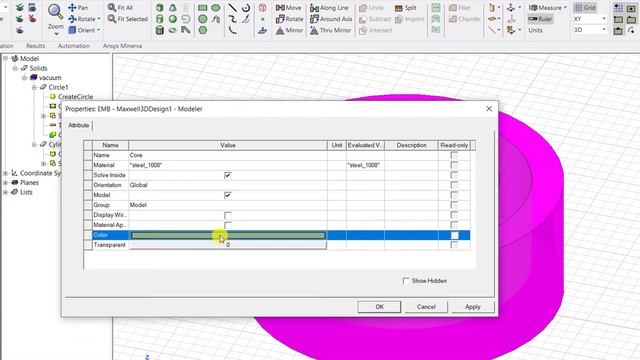This screenshot has height=360, width=640.
Task: Confirm properties with OK button
Action: tap(379, 307)
